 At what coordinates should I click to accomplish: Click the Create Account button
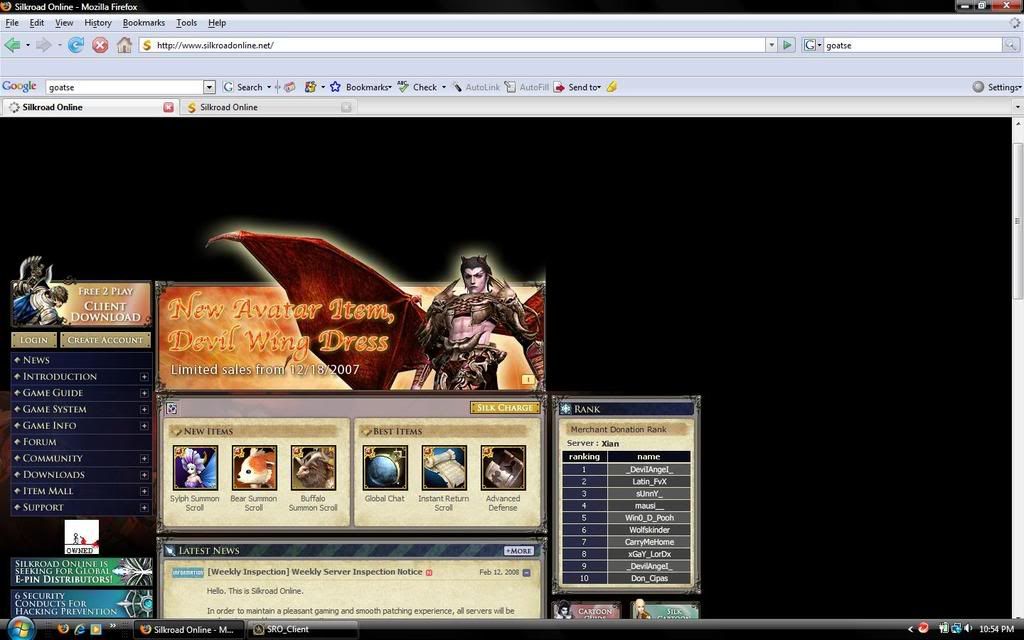coord(105,340)
